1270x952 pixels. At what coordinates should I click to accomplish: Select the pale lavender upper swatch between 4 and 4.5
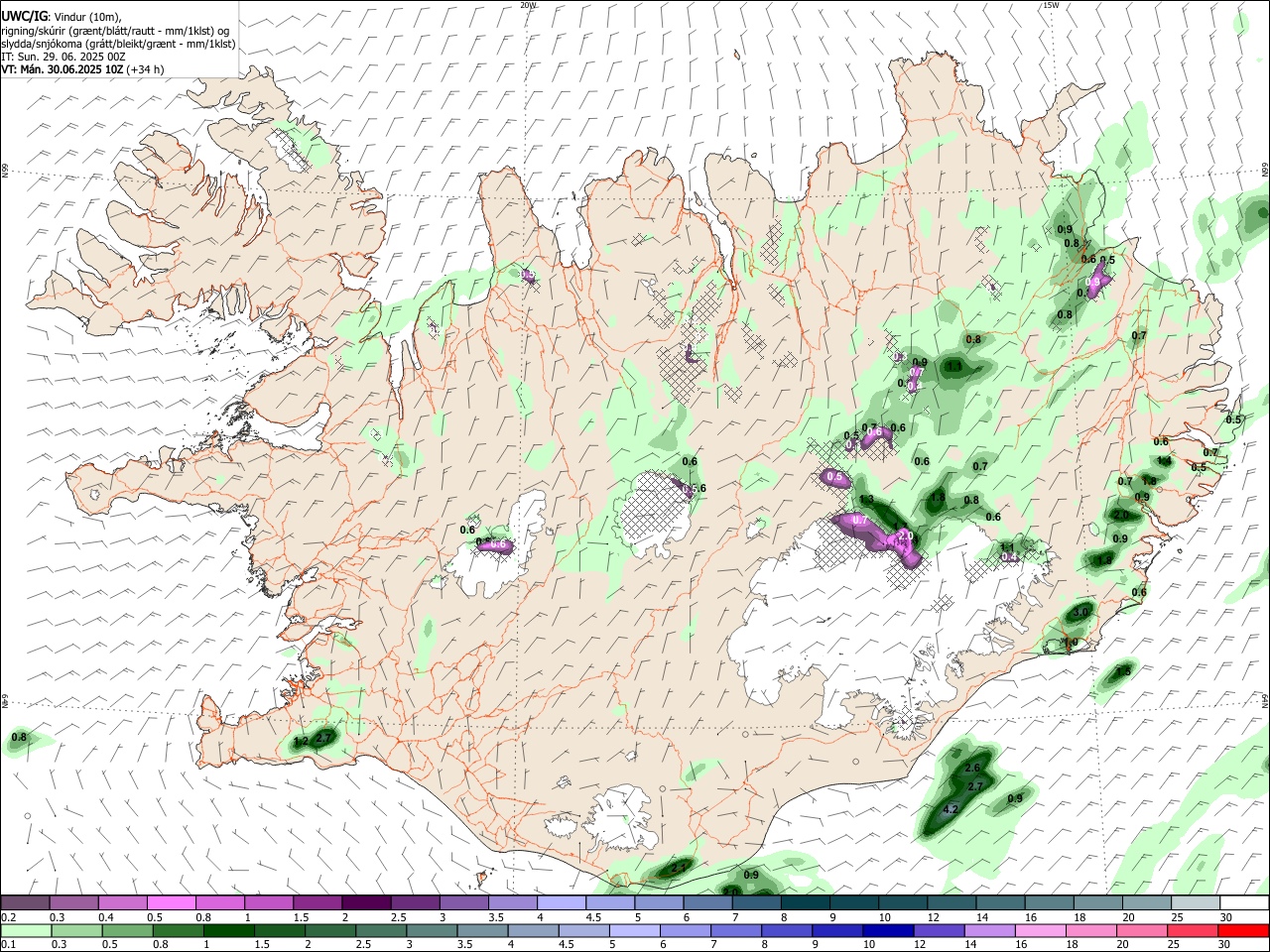(x=560, y=903)
